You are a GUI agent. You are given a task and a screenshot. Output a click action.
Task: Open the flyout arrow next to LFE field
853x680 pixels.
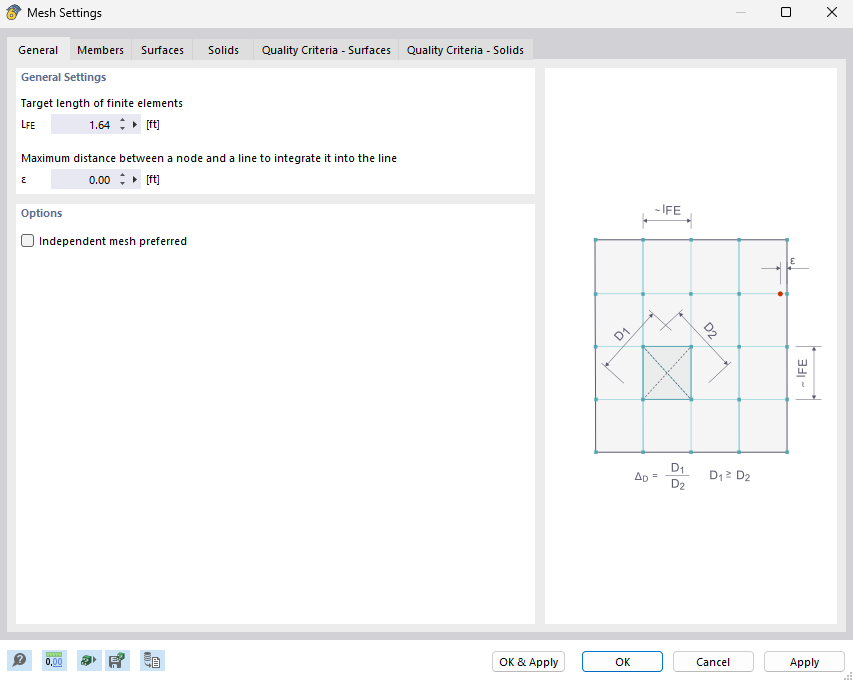(135, 124)
